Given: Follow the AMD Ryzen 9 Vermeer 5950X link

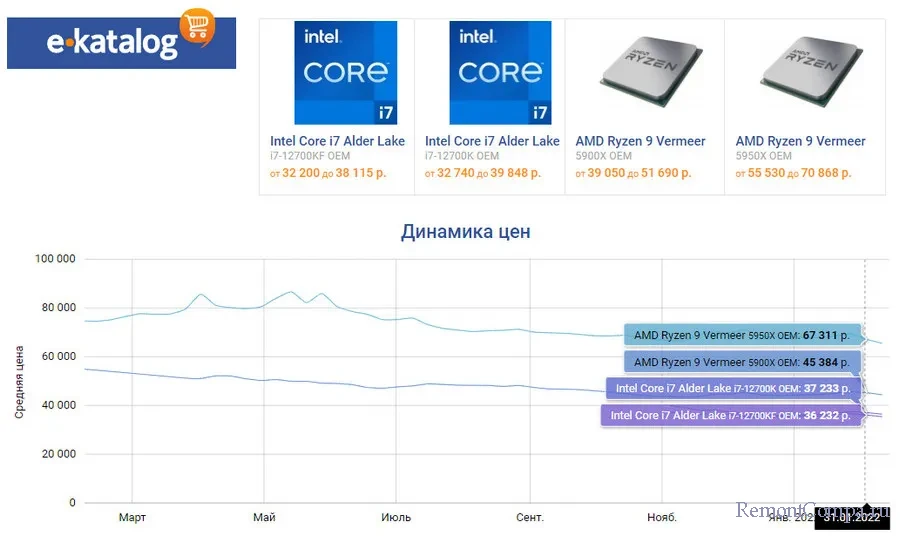Looking at the screenshot, I should (800, 141).
